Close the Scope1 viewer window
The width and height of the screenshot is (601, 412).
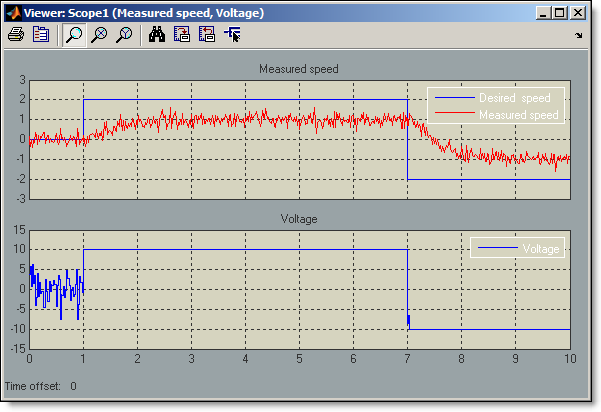580,13
